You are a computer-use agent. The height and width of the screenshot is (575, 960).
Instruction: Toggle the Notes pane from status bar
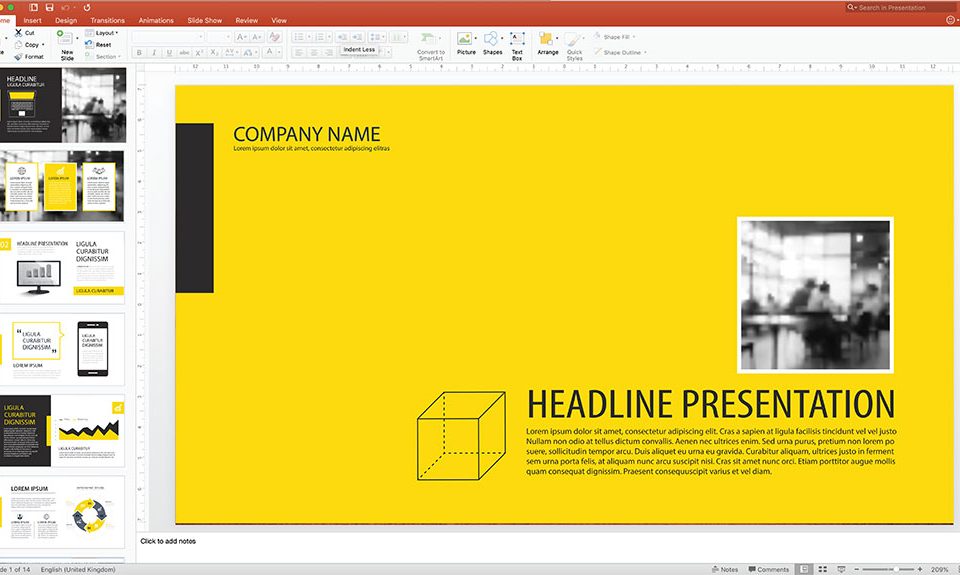(x=725, y=569)
